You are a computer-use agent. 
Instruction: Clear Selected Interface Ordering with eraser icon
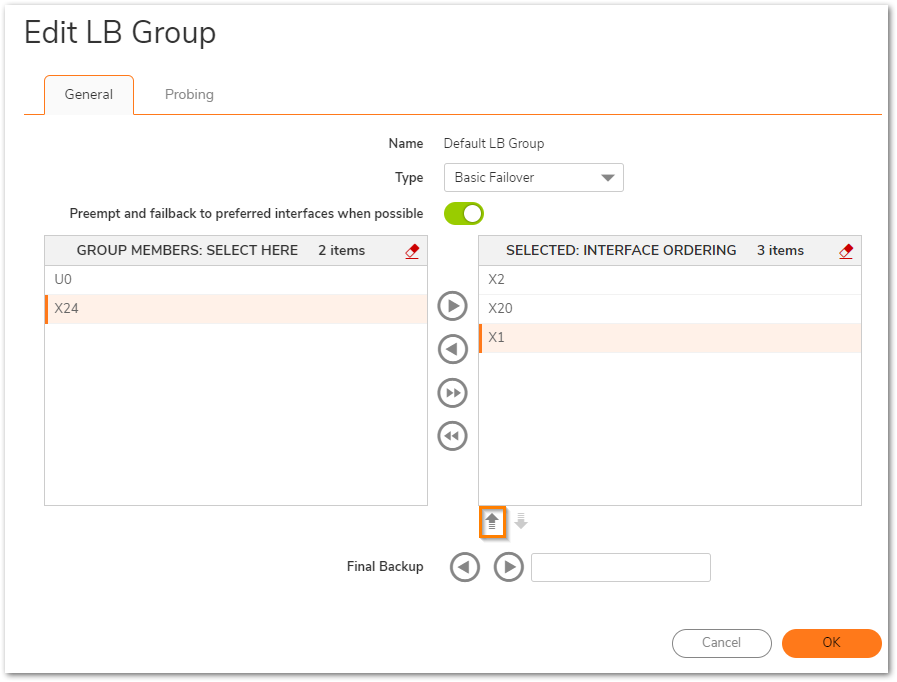(x=846, y=251)
